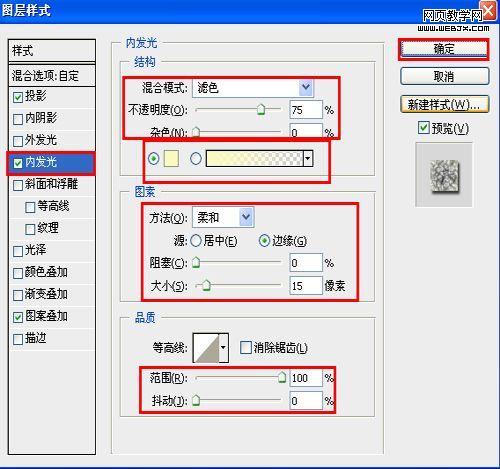Image resolution: width=500 pixels, height=469 pixels.
Task: Click the size slider handle
Action: [x=207, y=285]
